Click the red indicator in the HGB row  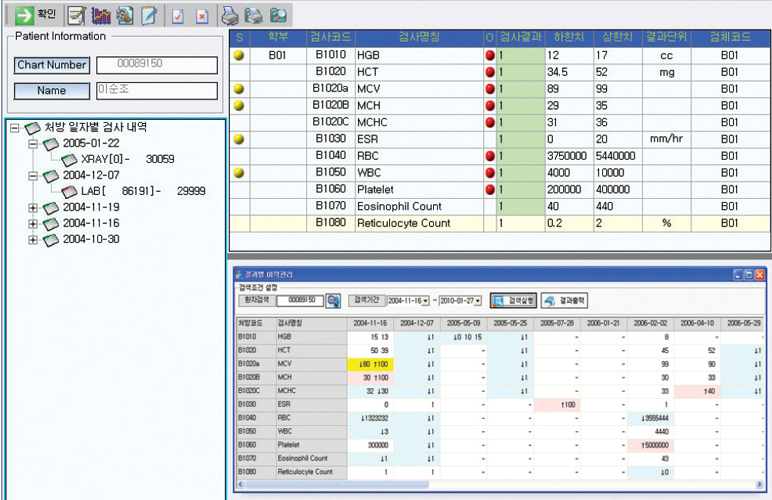click(x=489, y=55)
